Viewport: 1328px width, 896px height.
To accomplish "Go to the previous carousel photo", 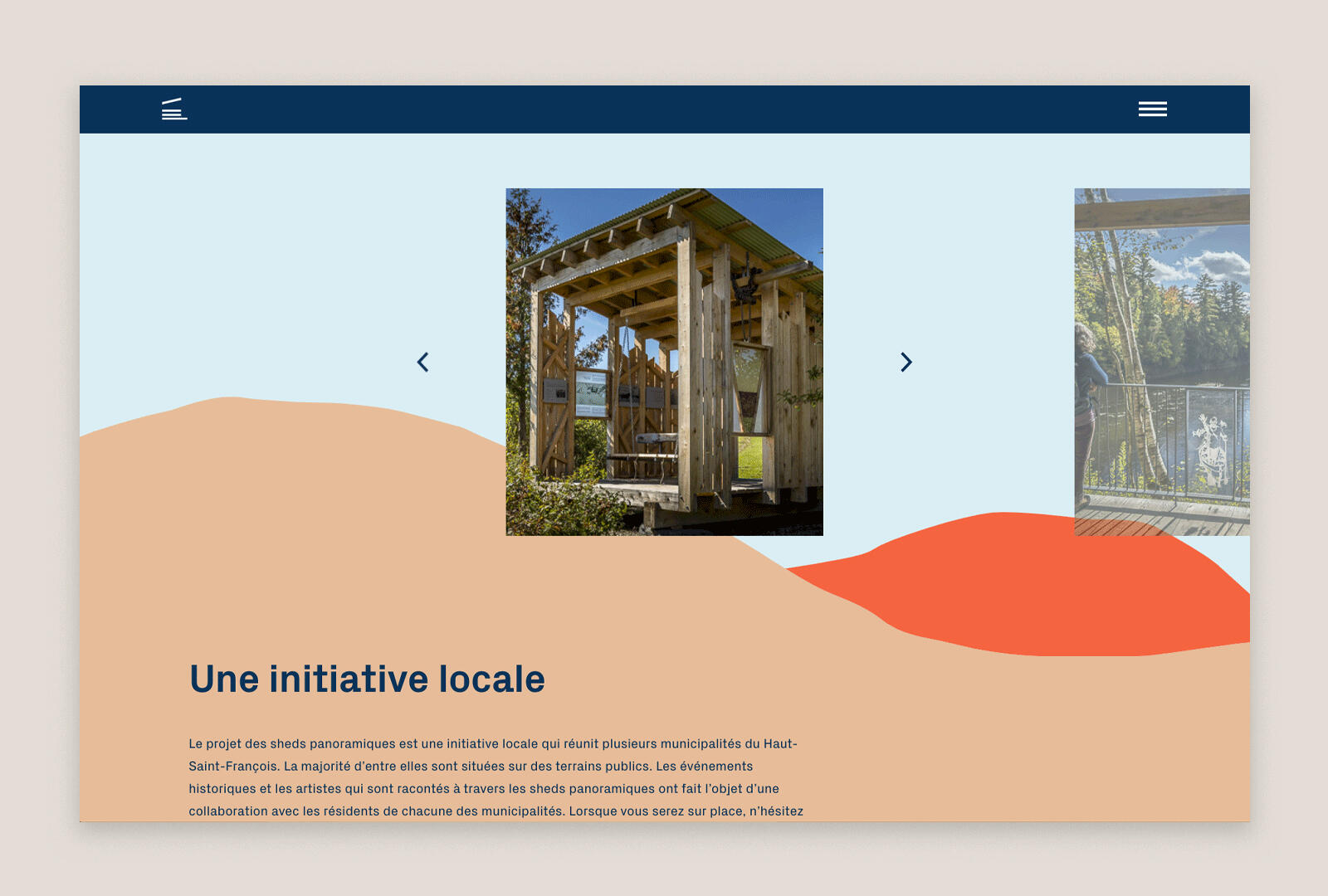I will click(x=423, y=362).
